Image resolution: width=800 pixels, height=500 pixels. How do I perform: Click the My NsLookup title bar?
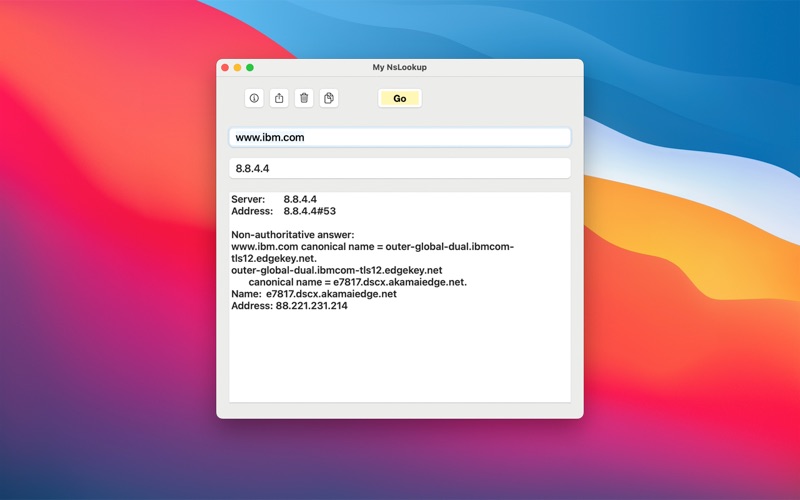399,67
